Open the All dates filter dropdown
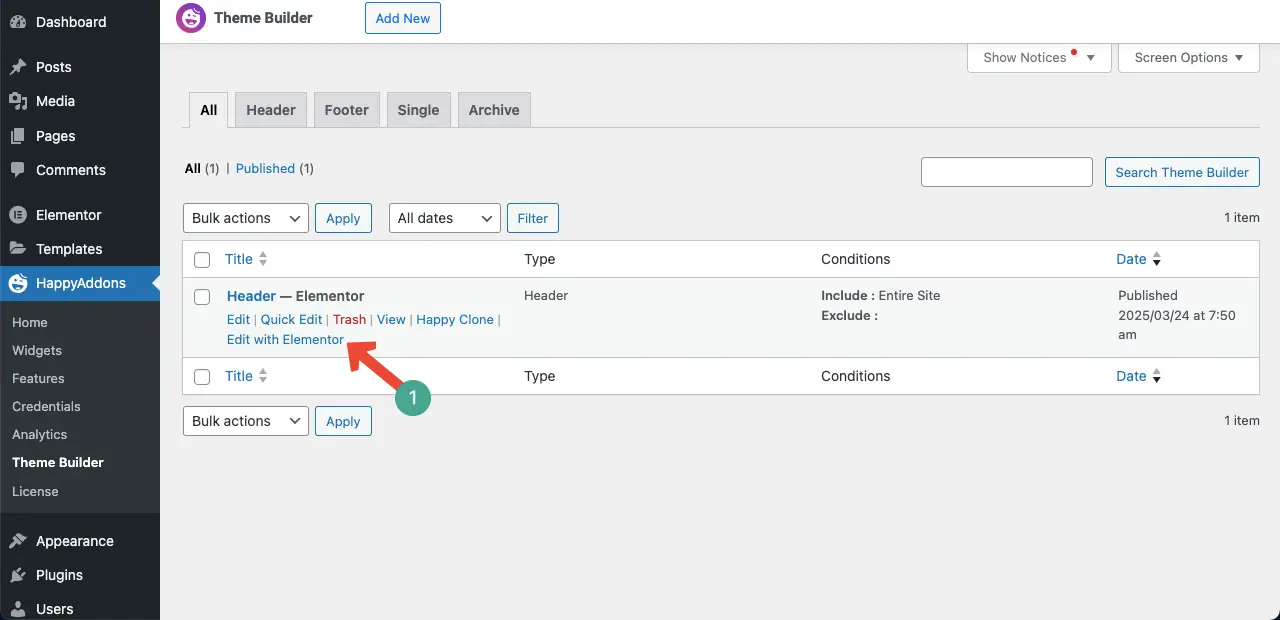Image resolution: width=1280 pixels, height=620 pixels. (x=444, y=218)
